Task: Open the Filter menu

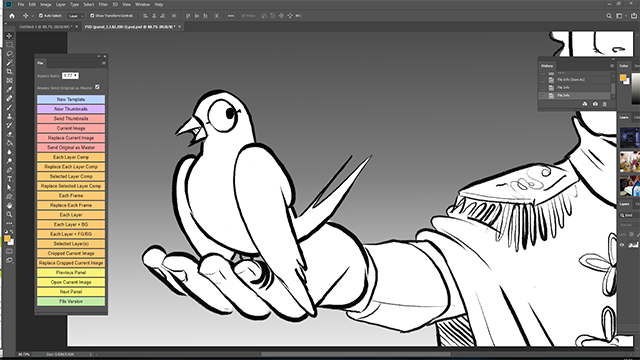Action: [103, 4]
